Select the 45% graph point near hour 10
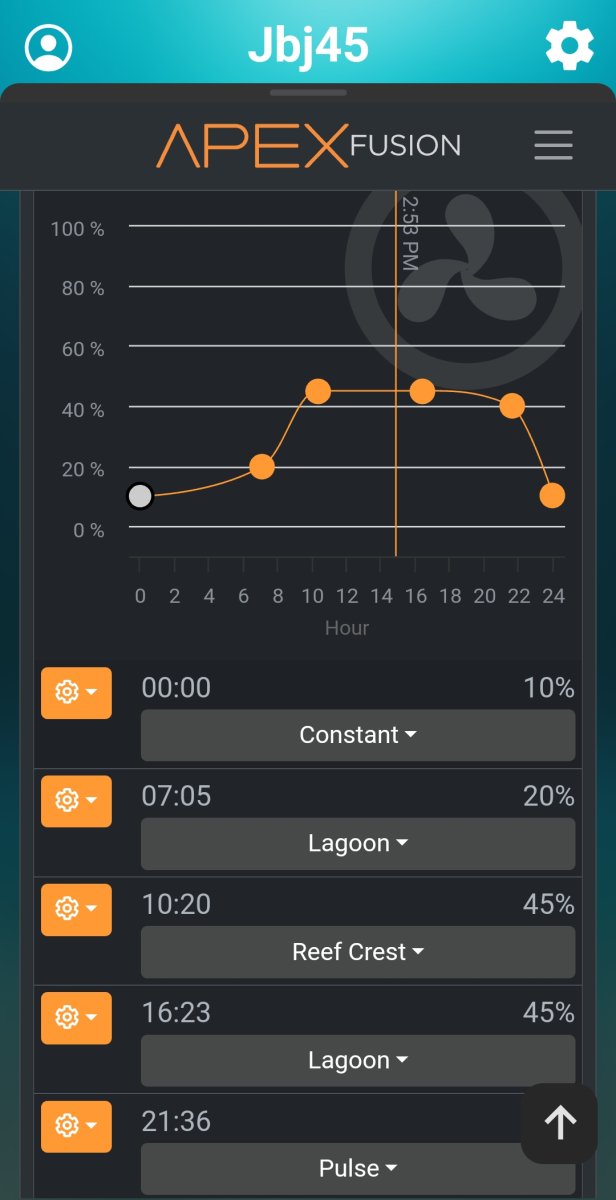This screenshot has height=1200, width=616. [317, 391]
